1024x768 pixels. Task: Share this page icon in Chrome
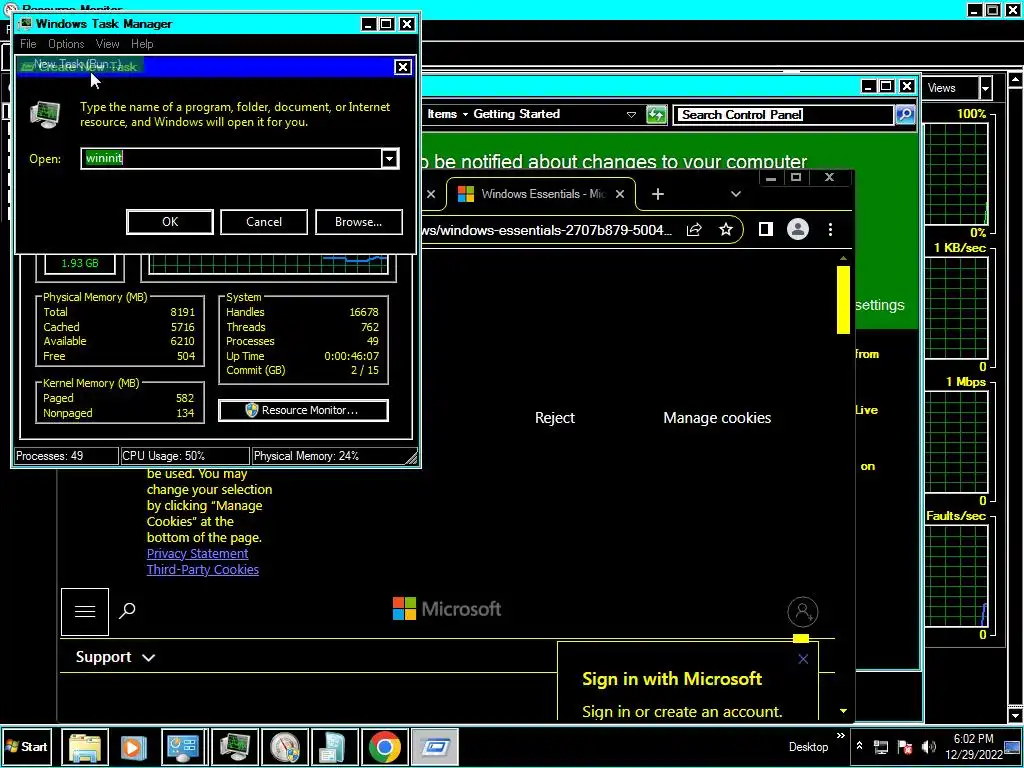point(694,229)
